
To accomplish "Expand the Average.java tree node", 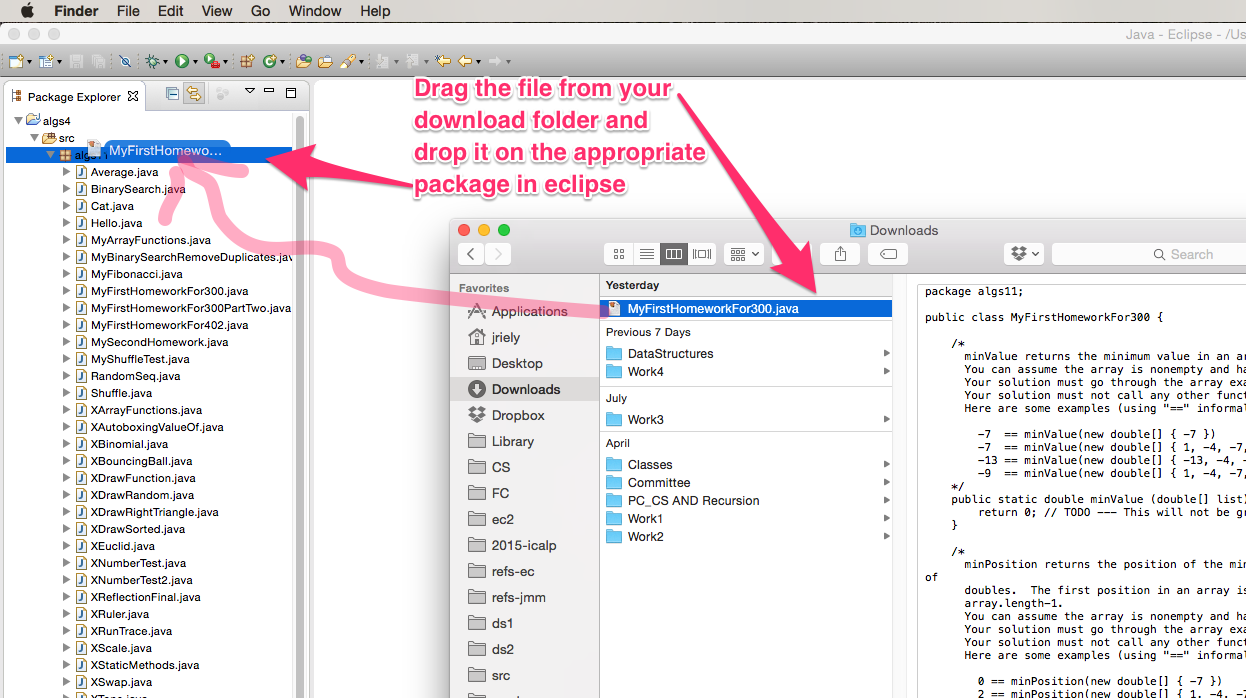I will [67, 172].
